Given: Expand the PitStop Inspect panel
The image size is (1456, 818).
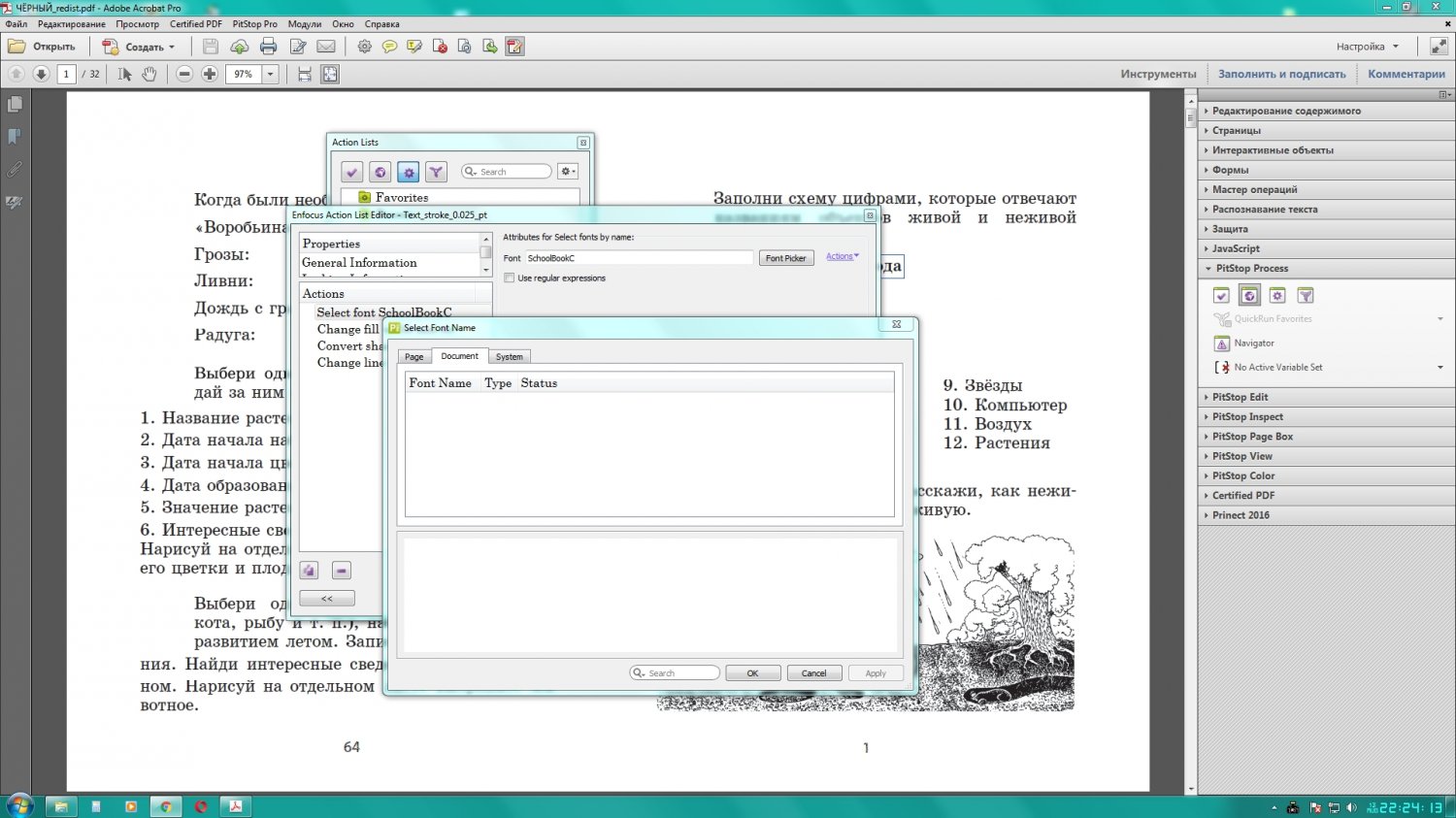Looking at the screenshot, I should 1325,416.
